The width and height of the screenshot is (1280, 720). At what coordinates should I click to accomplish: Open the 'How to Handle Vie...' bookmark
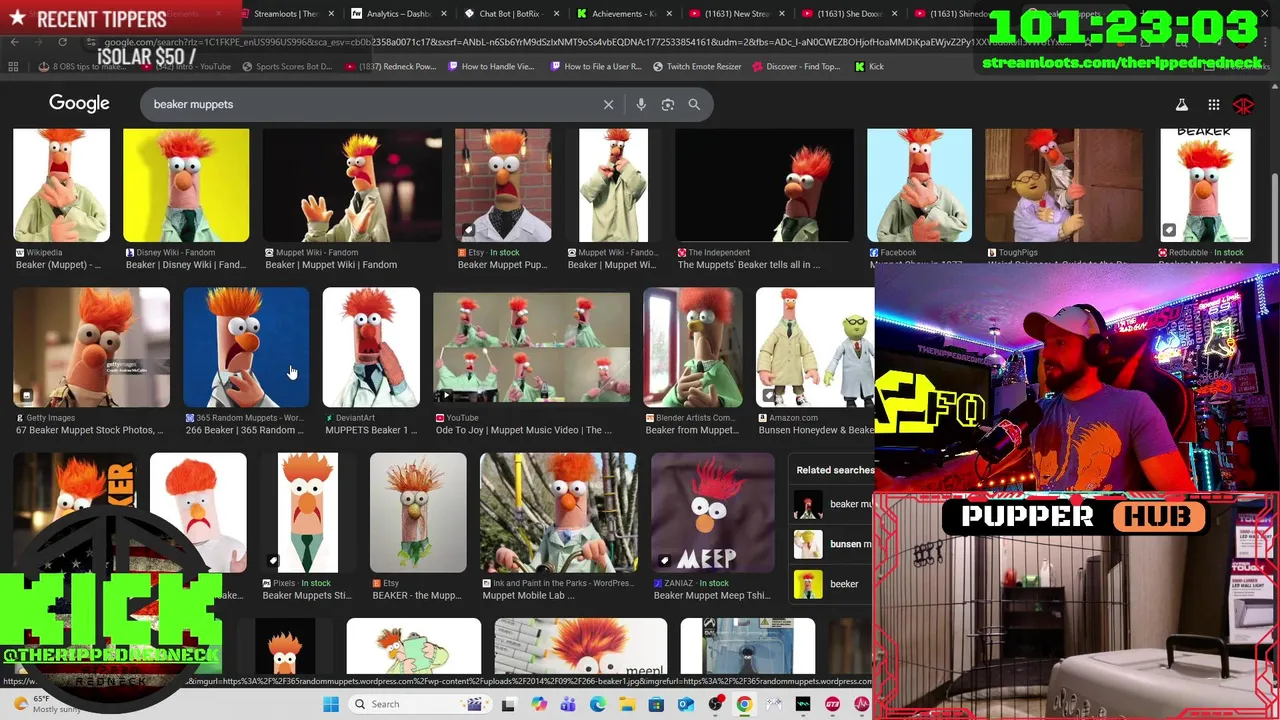click(x=491, y=66)
